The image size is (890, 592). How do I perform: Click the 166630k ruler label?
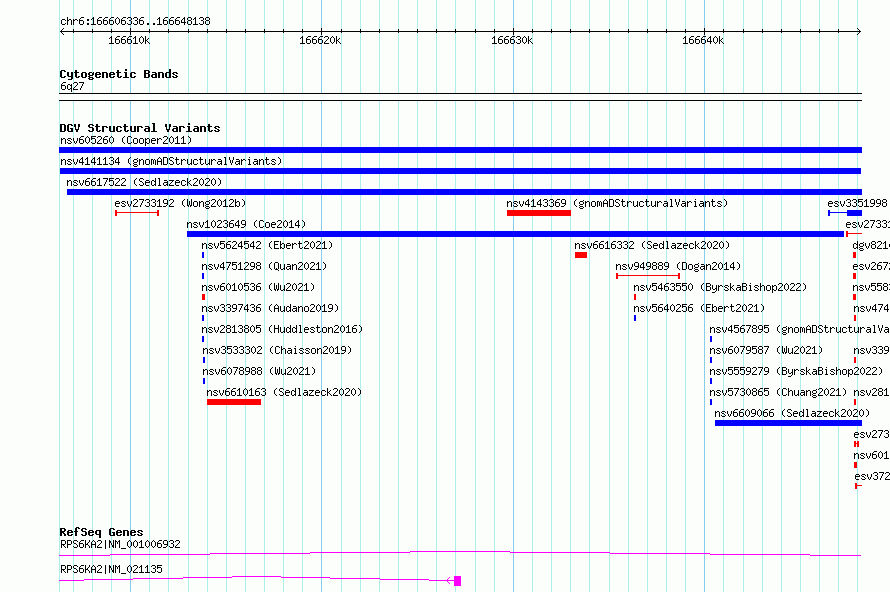point(512,40)
